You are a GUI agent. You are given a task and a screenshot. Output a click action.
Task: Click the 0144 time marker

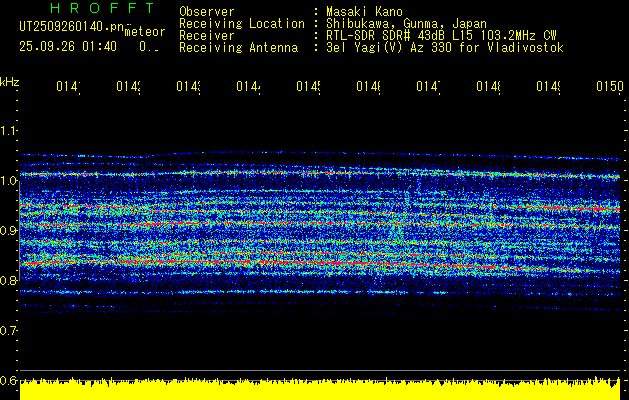[x=248, y=87]
